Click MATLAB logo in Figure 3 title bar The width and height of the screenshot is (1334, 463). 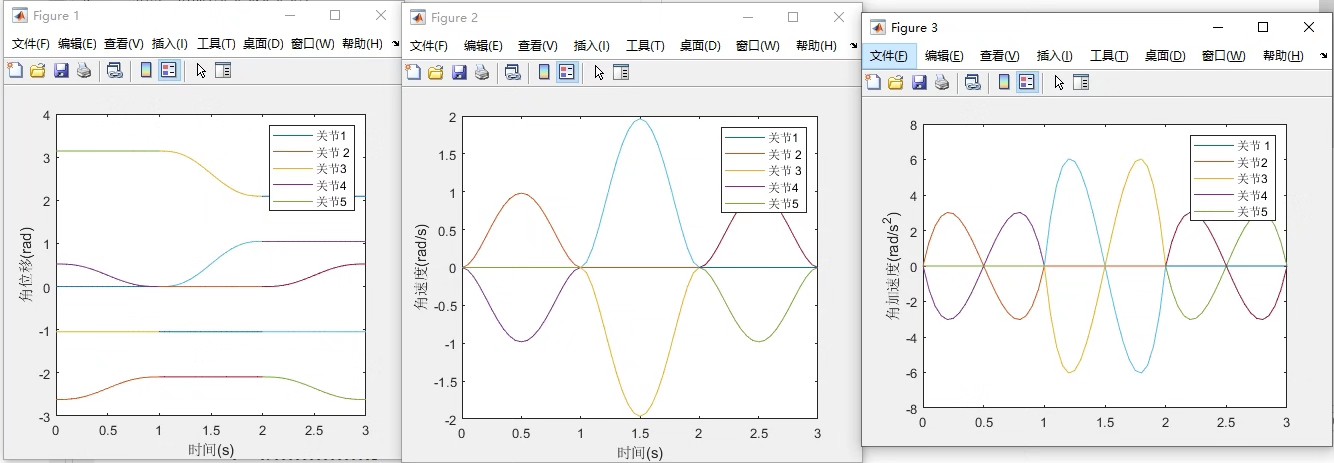tap(878, 27)
